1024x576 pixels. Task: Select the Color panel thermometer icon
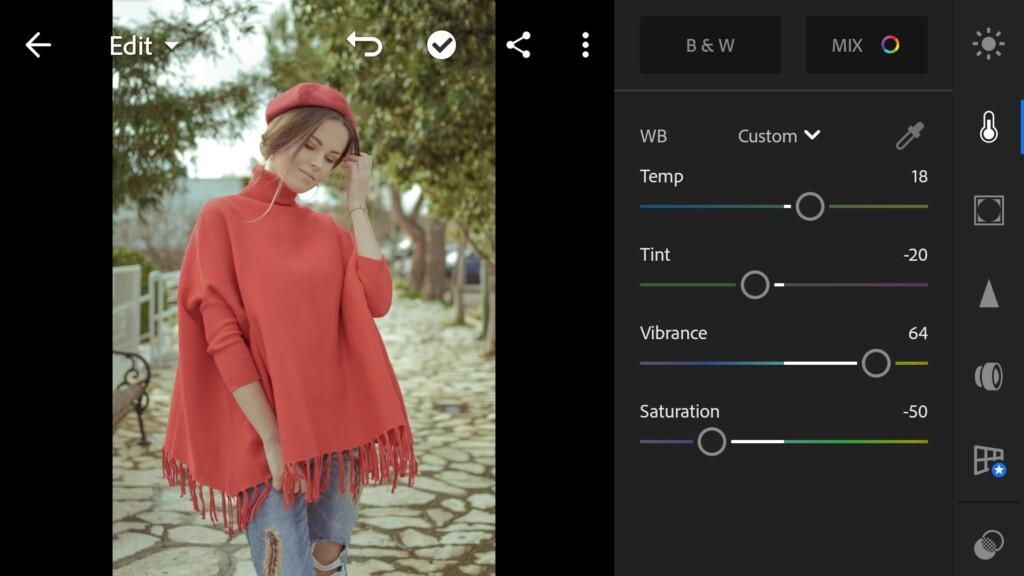988,127
